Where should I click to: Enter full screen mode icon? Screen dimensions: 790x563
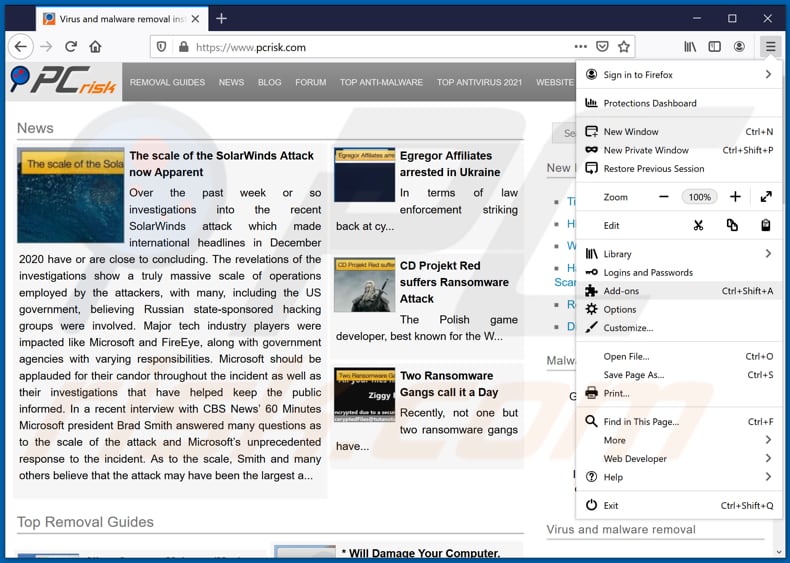coord(766,197)
